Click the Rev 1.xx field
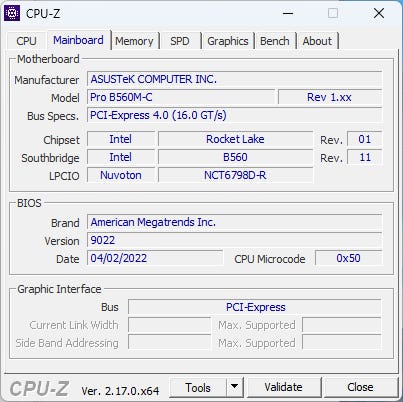Screen dimensions: 403x402 coord(330,97)
